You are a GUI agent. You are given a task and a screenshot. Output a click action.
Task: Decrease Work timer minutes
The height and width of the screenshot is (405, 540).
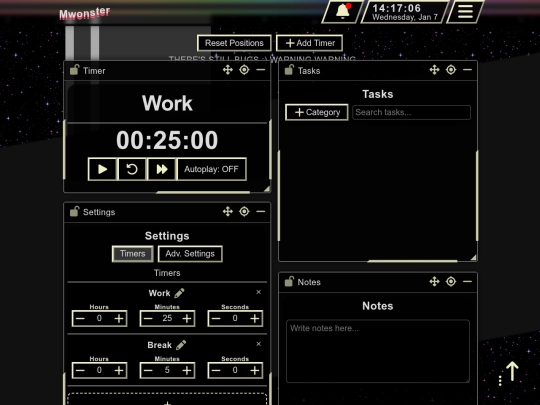pyautogui.click(x=148, y=319)
